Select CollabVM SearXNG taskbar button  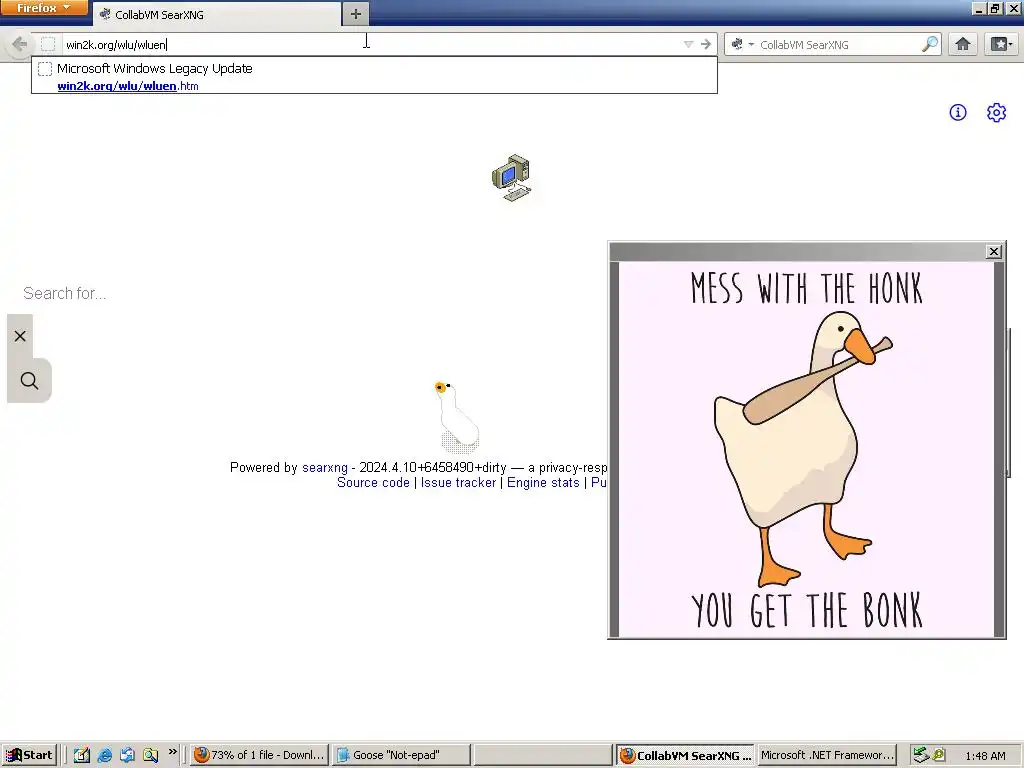(x=685, y=755)
